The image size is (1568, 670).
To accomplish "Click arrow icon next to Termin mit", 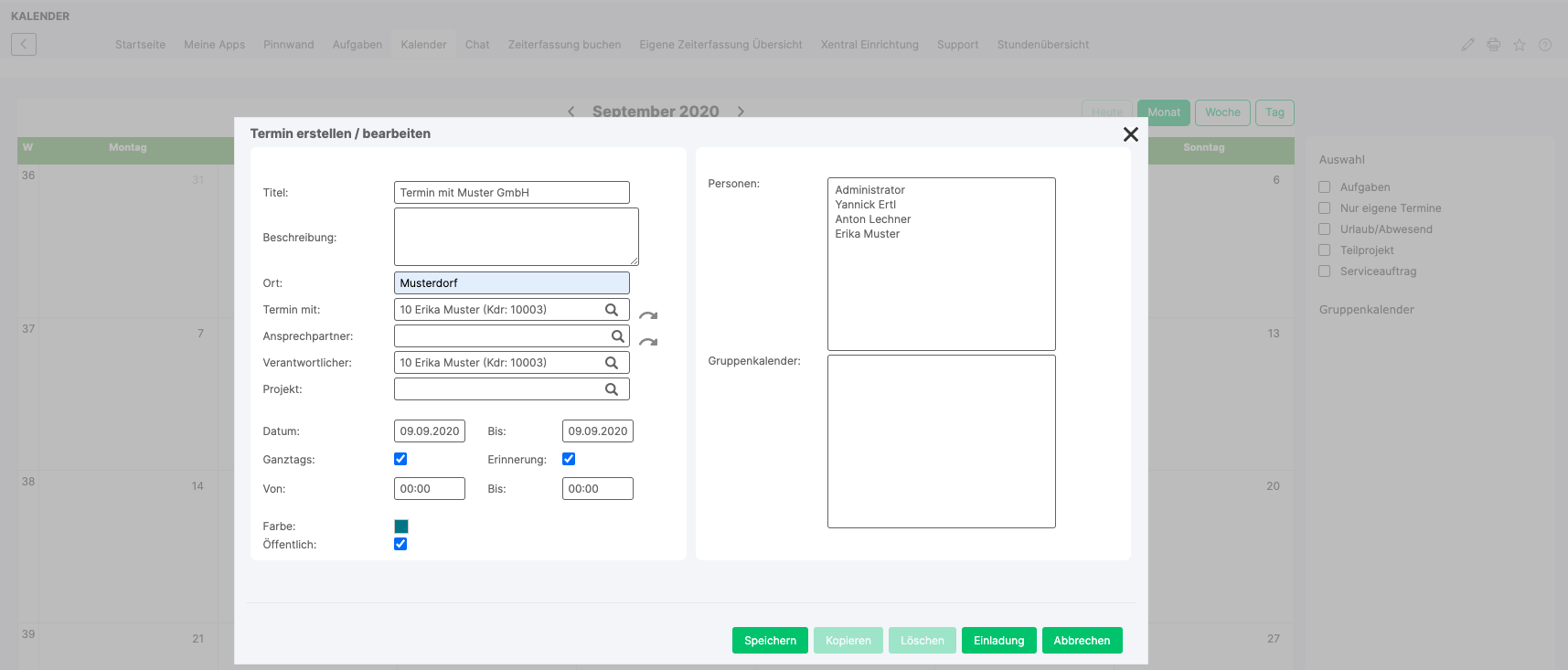I will pyautogui.click(x=648, y=315).
